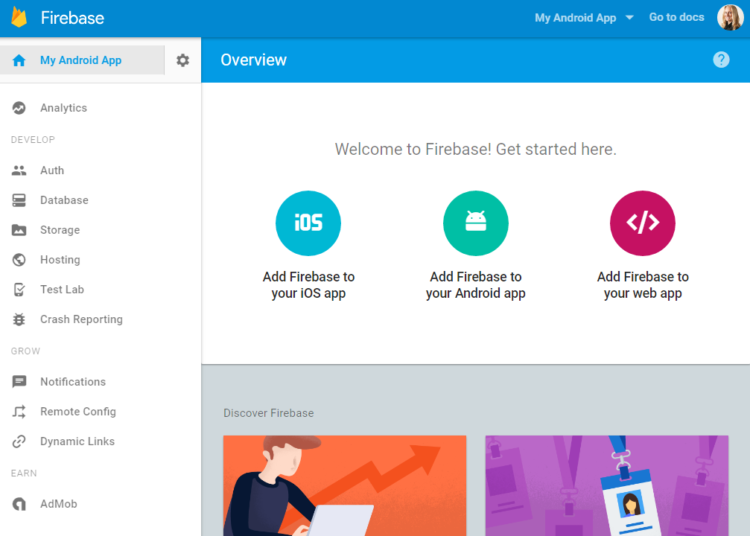
Task: Click the Discover Firebase heading
Action: pos(268,413)
